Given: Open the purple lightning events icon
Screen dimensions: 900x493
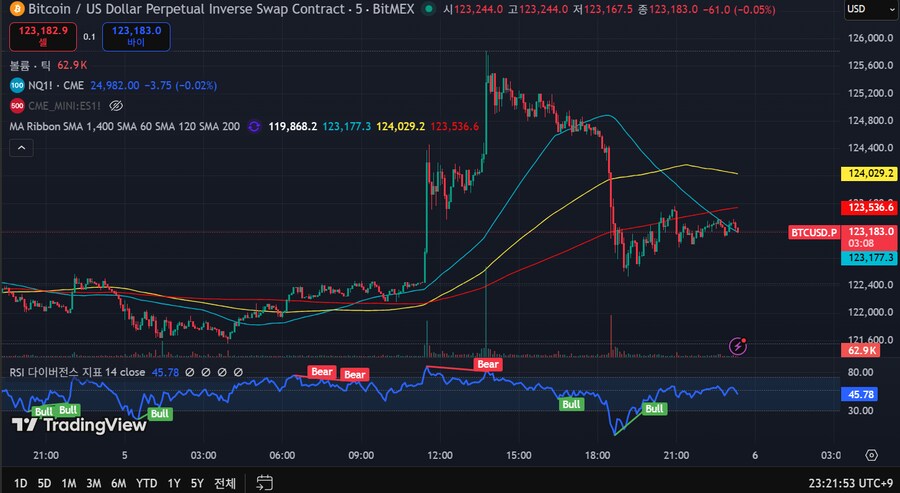Looking at the screenshot, I should (738, 346).
